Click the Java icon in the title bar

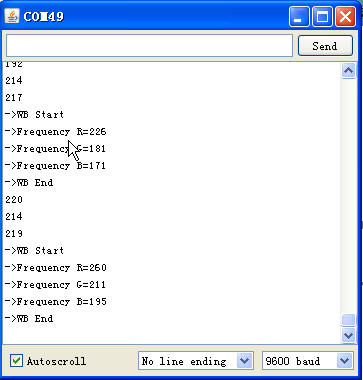(12, 16)
